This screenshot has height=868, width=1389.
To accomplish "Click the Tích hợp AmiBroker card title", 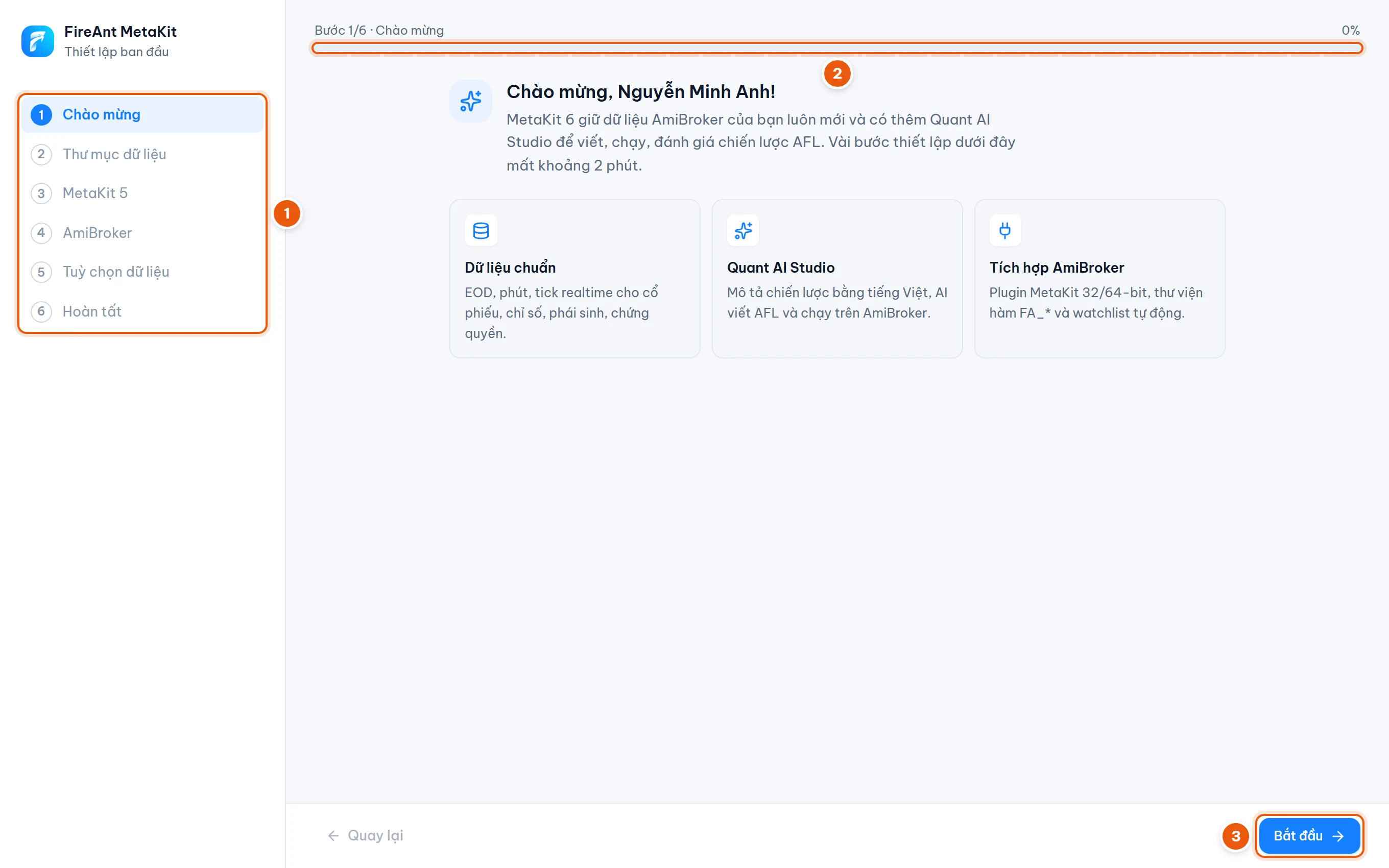I will coord(1057,268).
